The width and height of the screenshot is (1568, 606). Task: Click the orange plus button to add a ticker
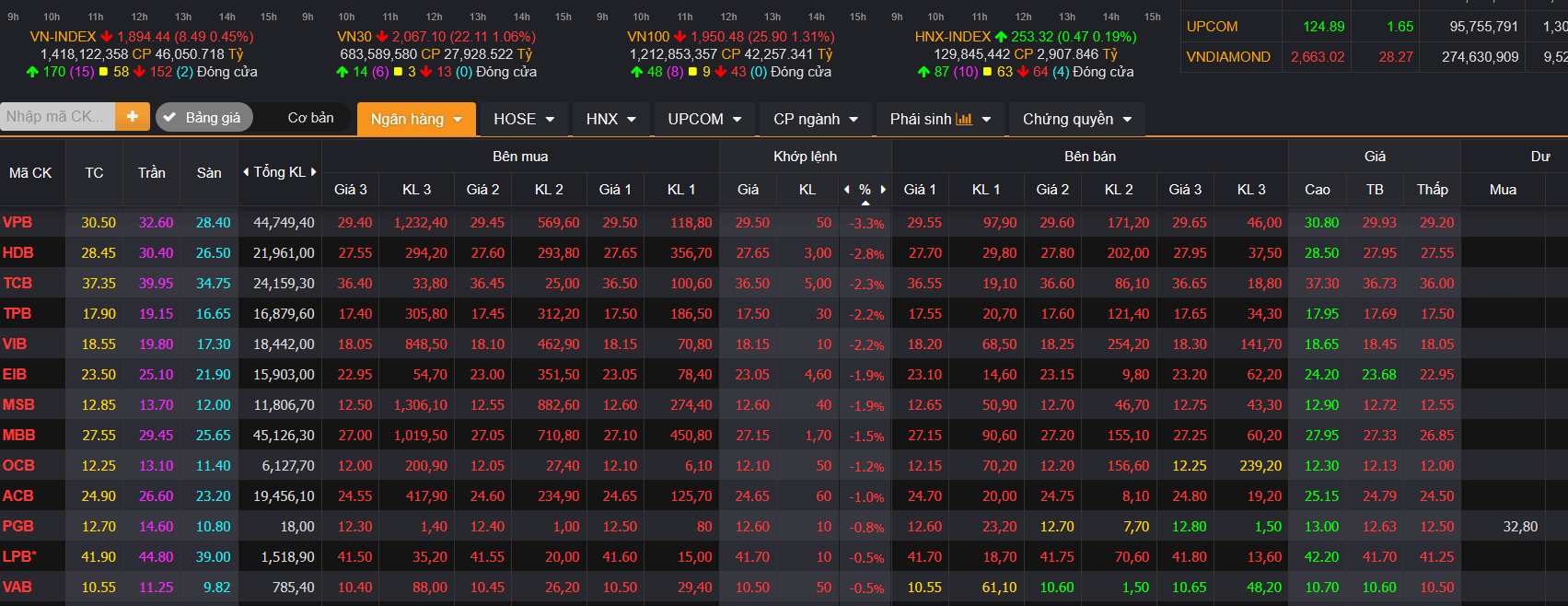coord(133,116)
